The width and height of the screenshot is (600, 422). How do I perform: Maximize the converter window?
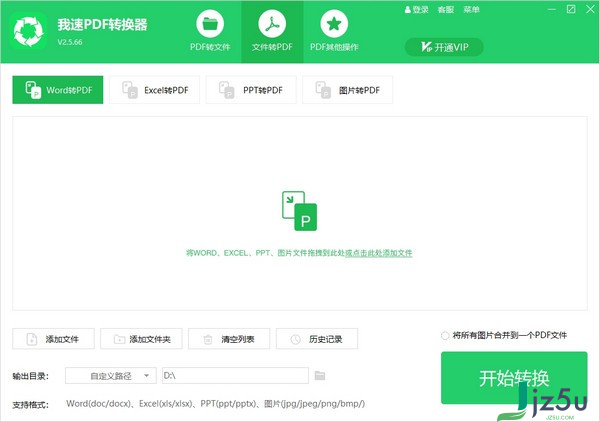(x=571, y=9)
